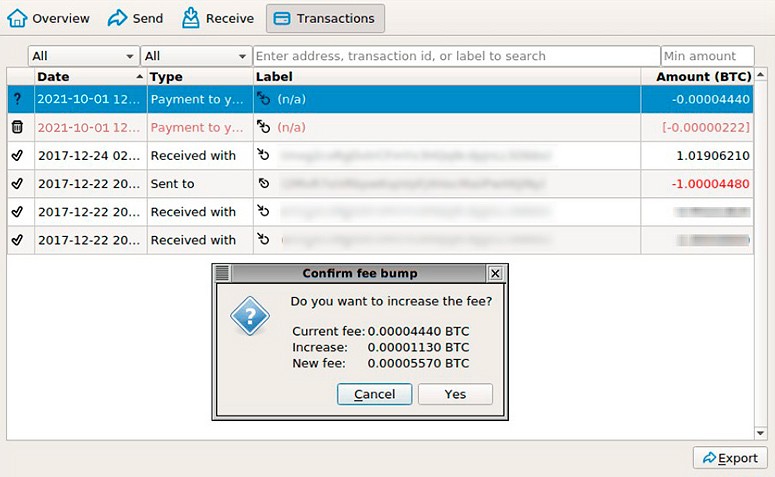Open the Overview tab
Viewport: 775px width, 477px height.
click(x=48, y=18)
